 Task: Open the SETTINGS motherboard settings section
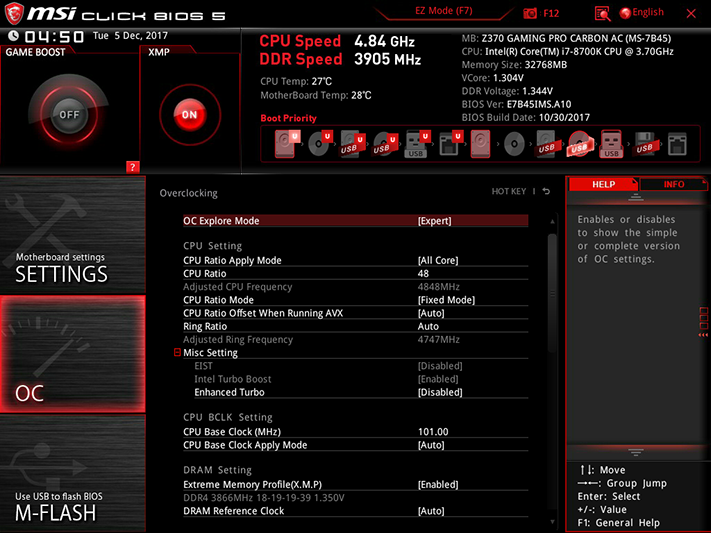coord(73,235)
